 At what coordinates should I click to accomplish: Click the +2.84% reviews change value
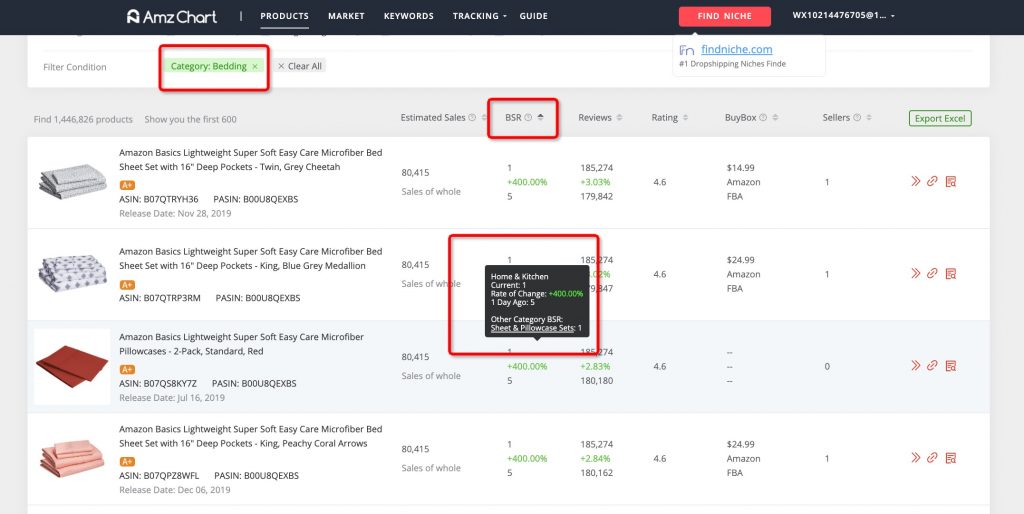point(595,458)
